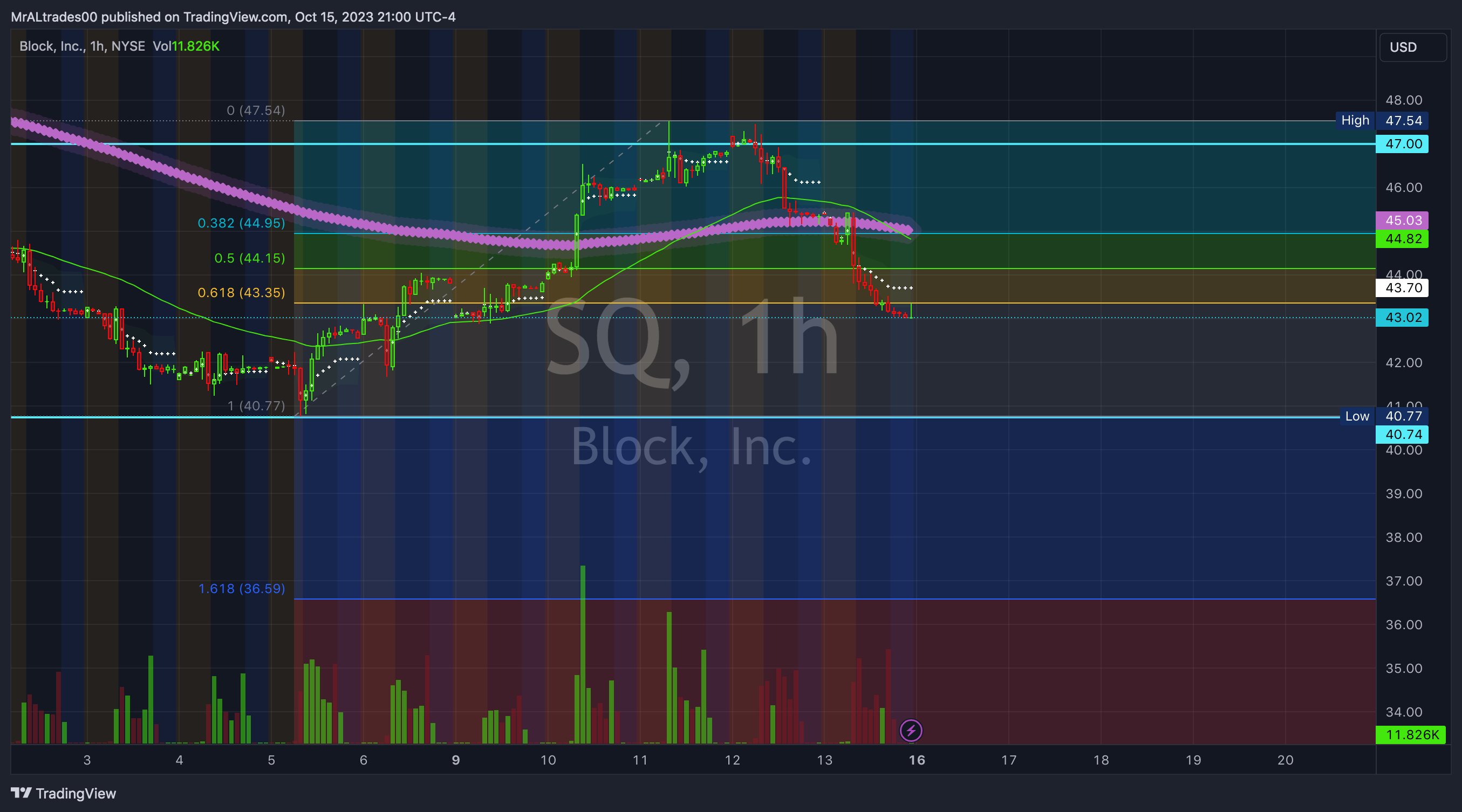Viewport: 1462px width, 812px height.
Task: Click the 43.70 white price tag
Action: (1403, 287)
